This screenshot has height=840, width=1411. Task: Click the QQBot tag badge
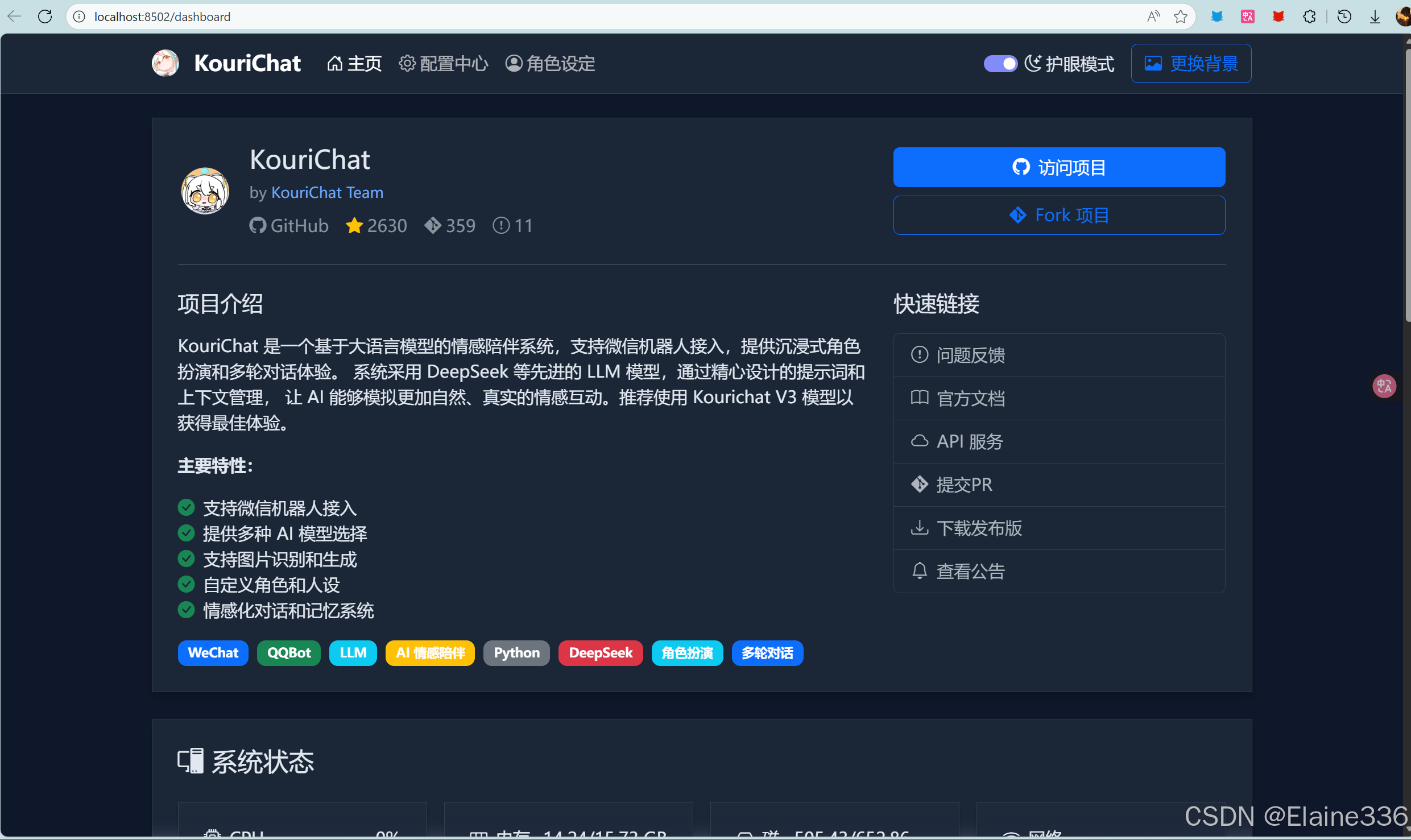tap(289, 653)
